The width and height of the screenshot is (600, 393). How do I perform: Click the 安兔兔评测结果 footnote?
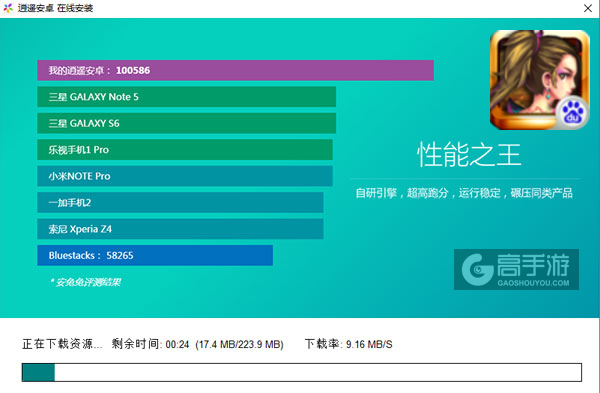[86, 282]
